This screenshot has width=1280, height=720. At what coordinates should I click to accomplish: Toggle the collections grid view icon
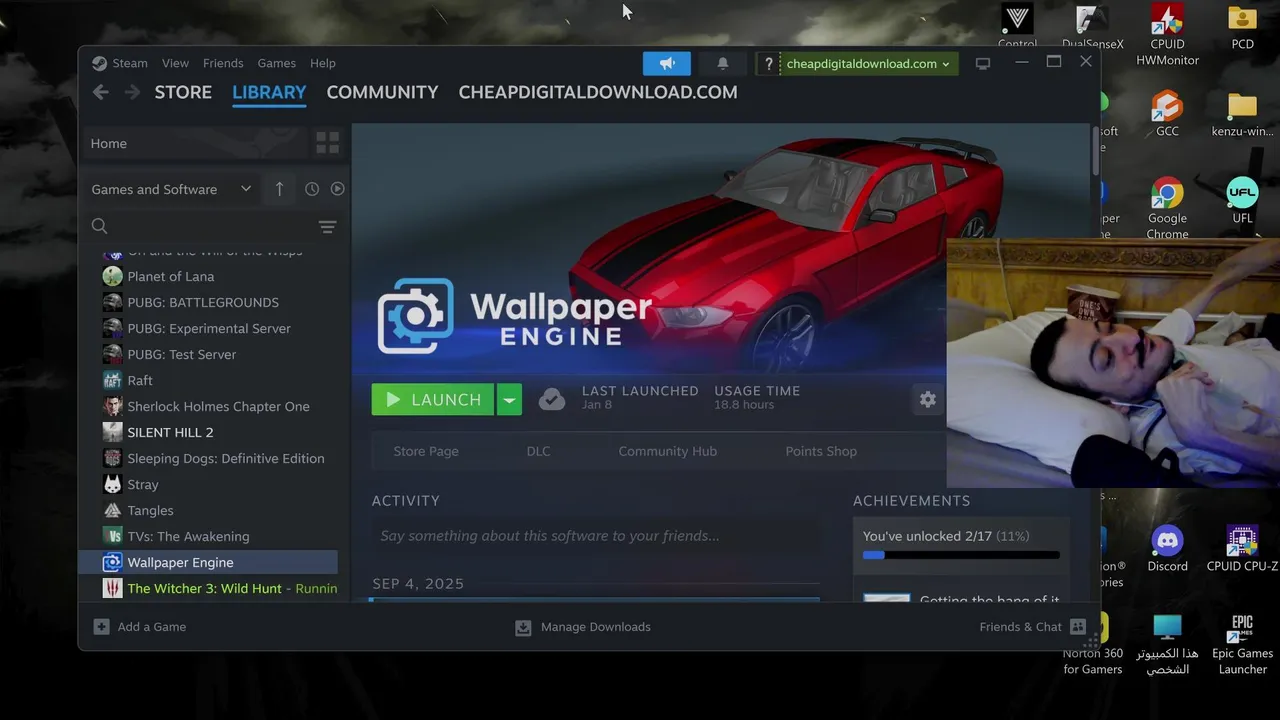(327, 143)
